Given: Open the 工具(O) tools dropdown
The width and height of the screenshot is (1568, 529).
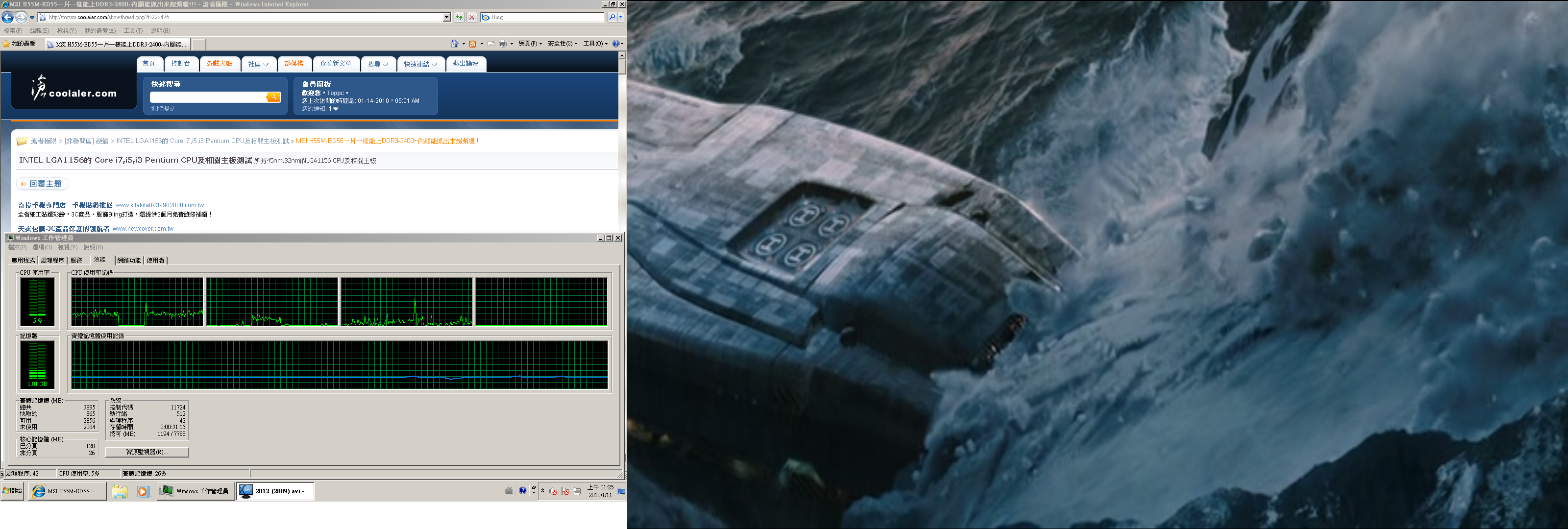Looking at the screenshot, I should [x=595, y=43].
